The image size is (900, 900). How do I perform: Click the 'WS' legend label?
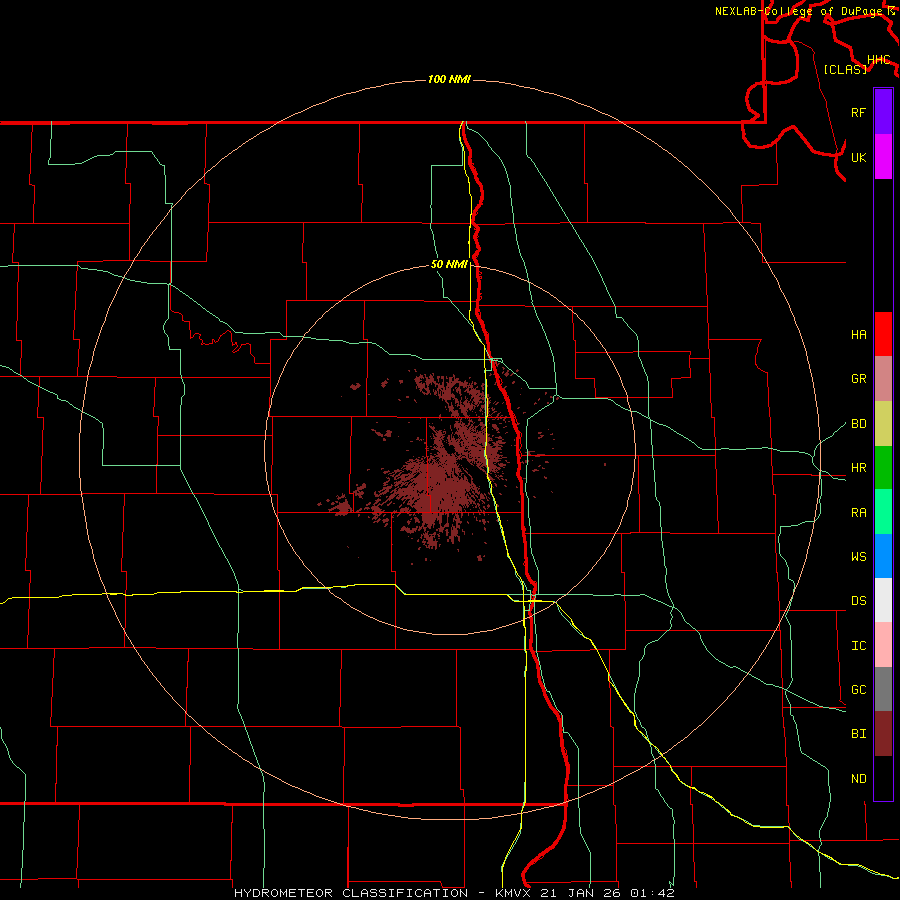(858, 556)
